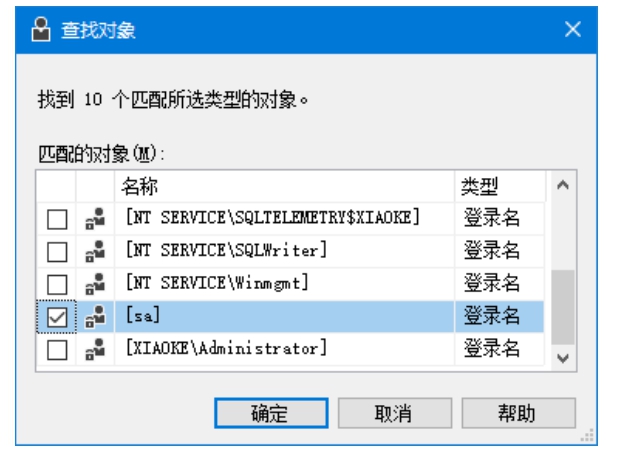Screen dimensions: 617x469
Task: Tick the Winmgmt login checkbox
Action: coord(57,284)
